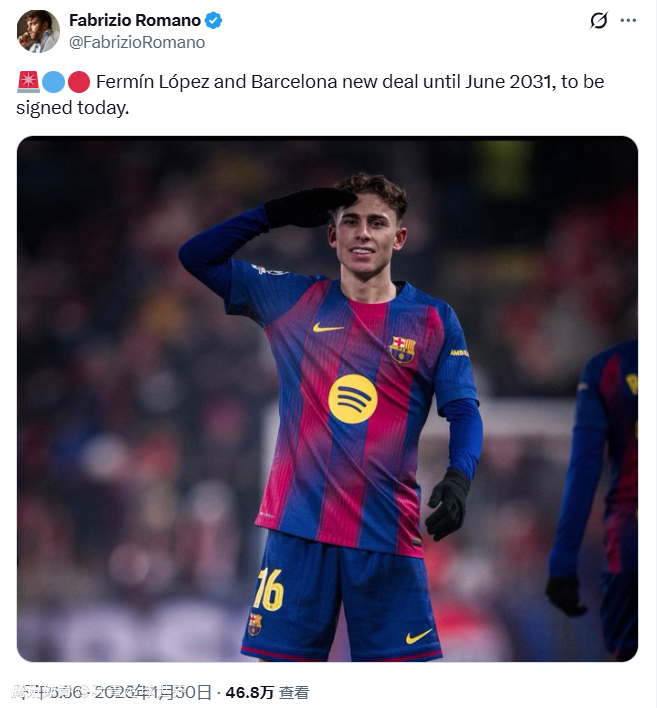657x708 pixels.
Task: Open Fabrizio Romano's profile avatar
Action: point(38,31)
